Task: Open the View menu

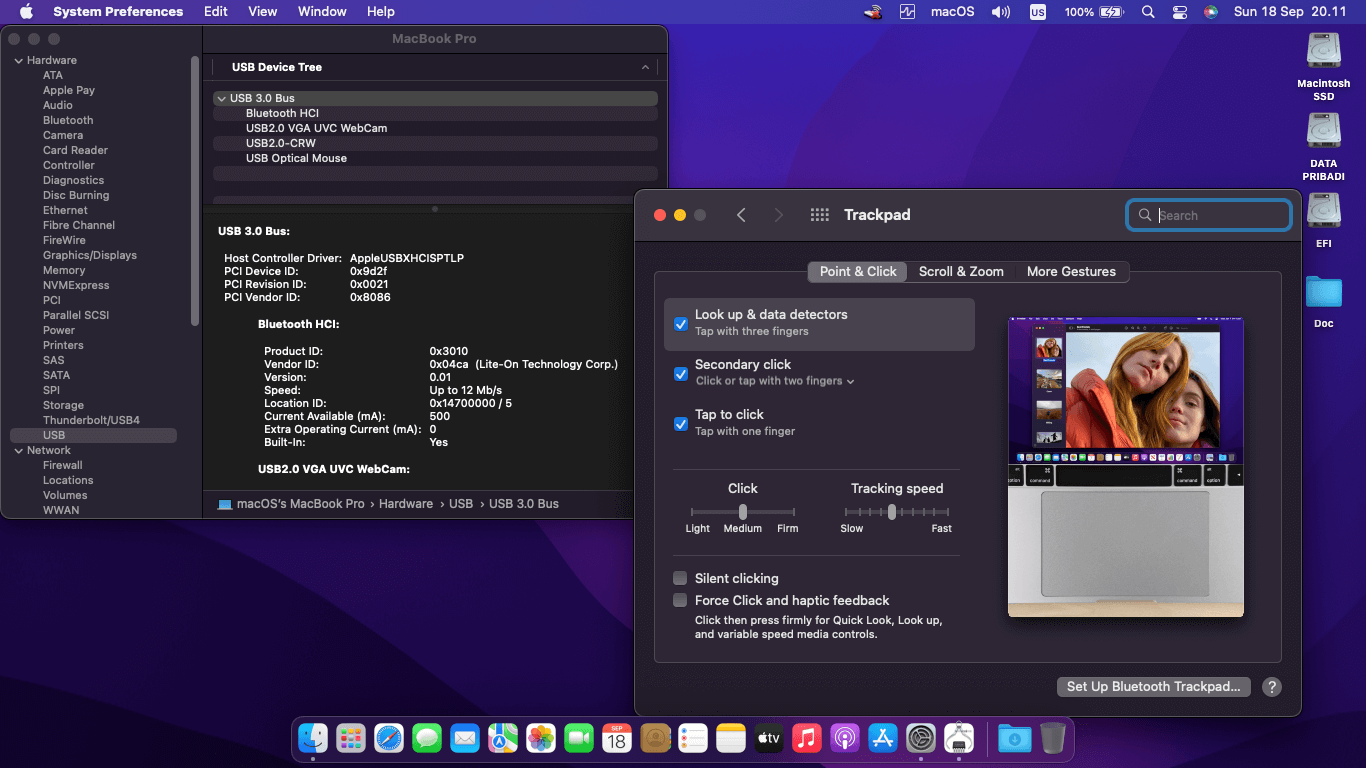Action: coord(263,12)
